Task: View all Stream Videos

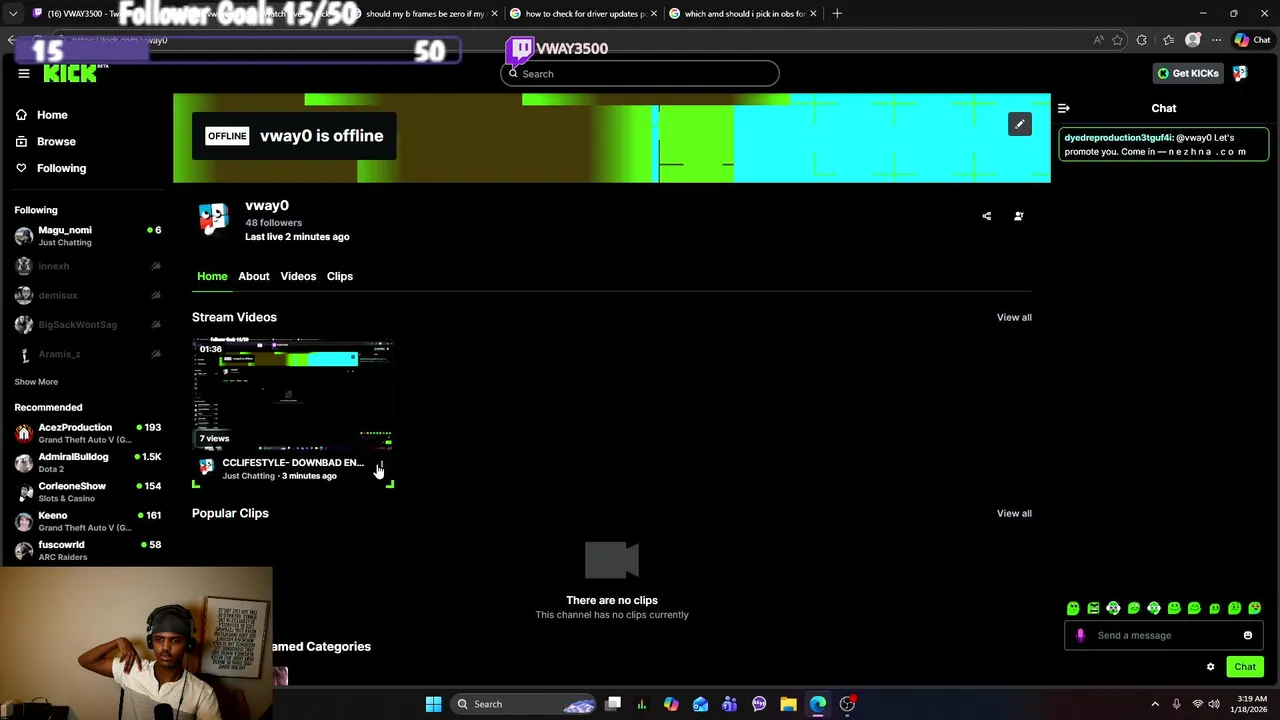Action: (x=1014, y=317)
